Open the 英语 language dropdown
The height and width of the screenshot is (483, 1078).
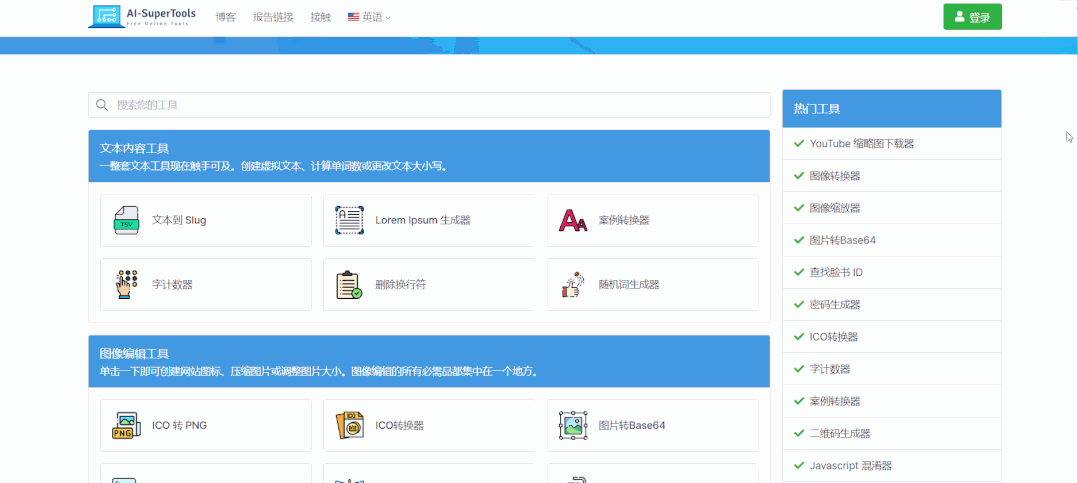pyautogui.click(x=369, y=17)
